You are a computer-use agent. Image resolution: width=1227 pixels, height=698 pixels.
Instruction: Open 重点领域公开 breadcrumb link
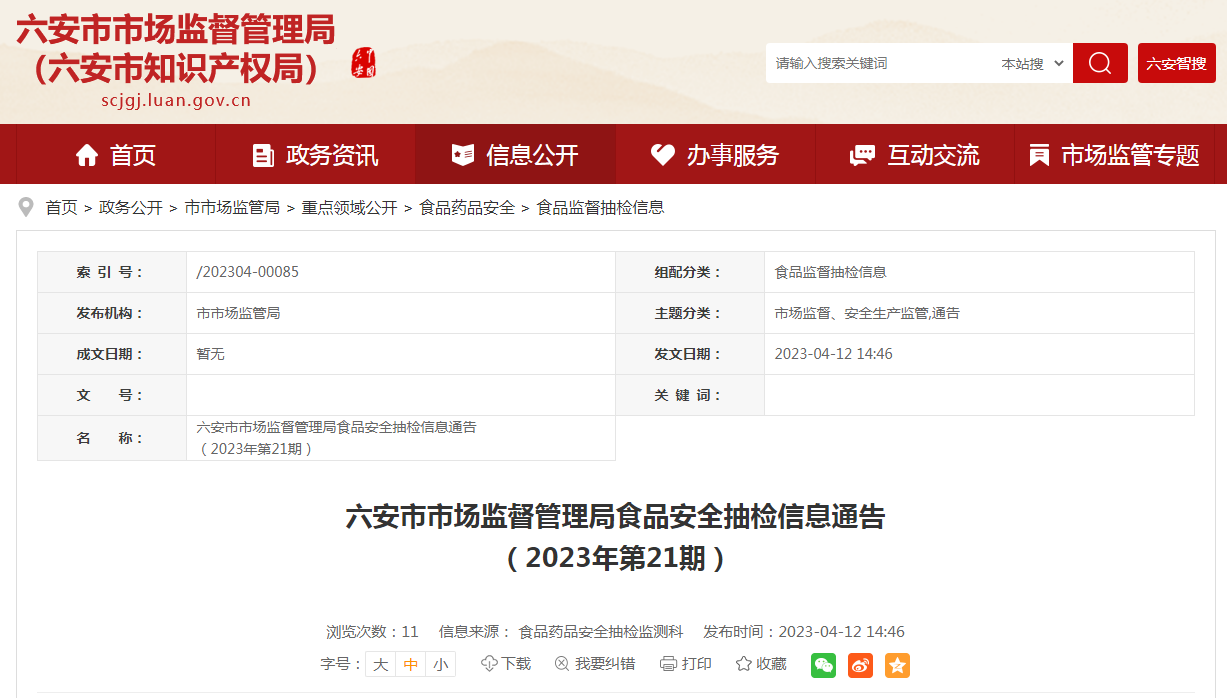click(x=349, y=208)
